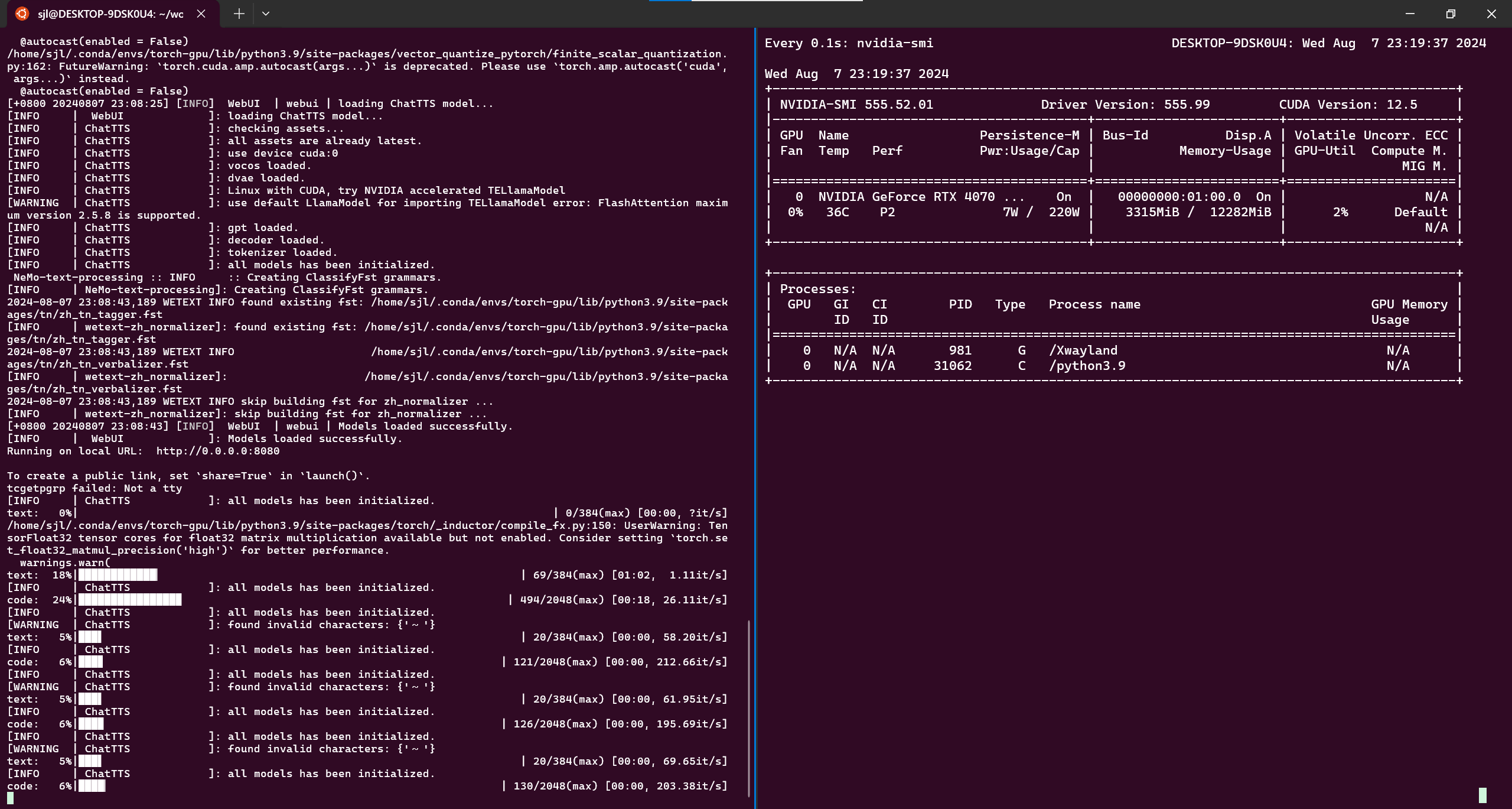The image size is (1512, 809).
Task: Click the 'Every 0.1s: nvidia-smi' watch header
Action: pos(849,43)
